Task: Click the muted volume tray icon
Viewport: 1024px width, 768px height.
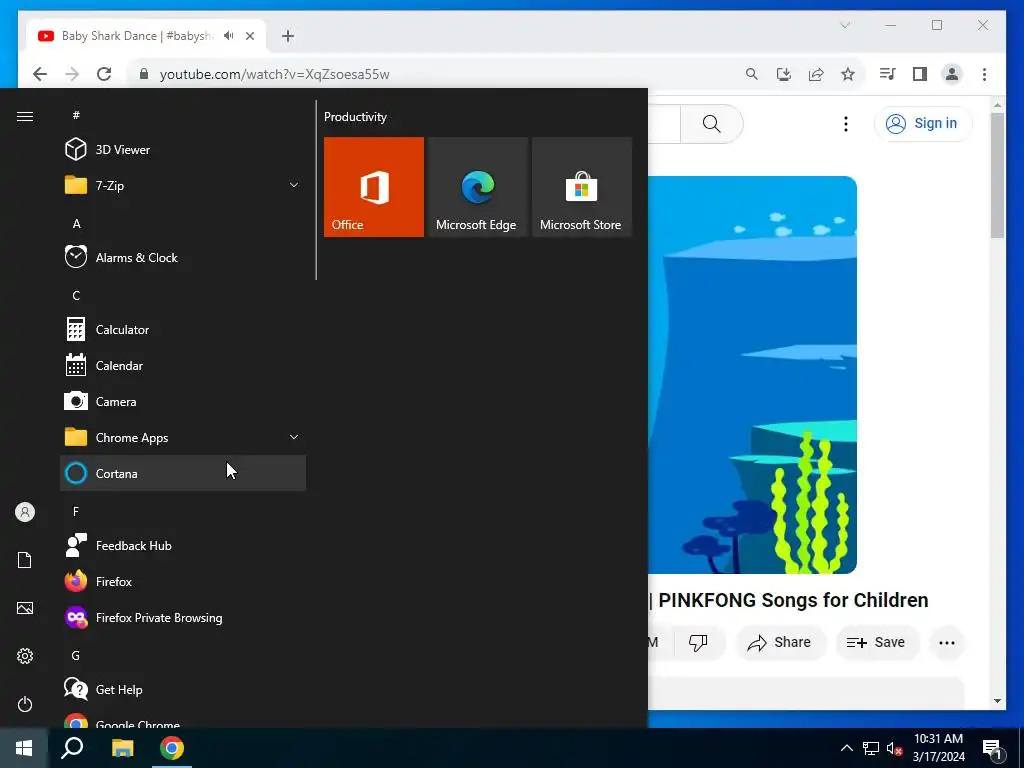Action: (895, 748)
